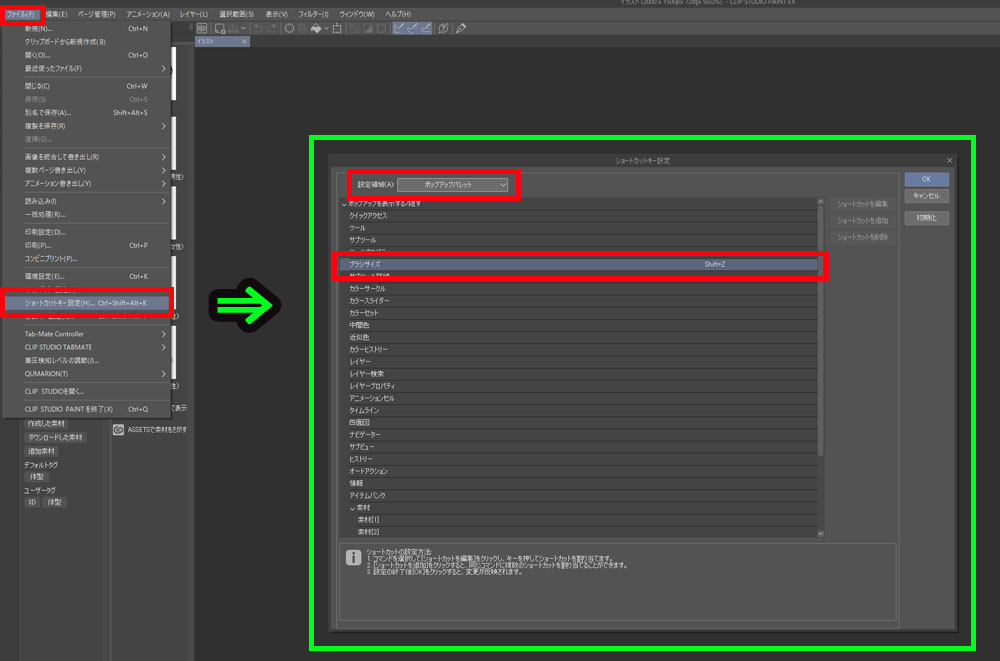This screenshot has width=1000, height=661.
Task: Click the Scale/Rotate transform icon
Action: coord(337,28)
